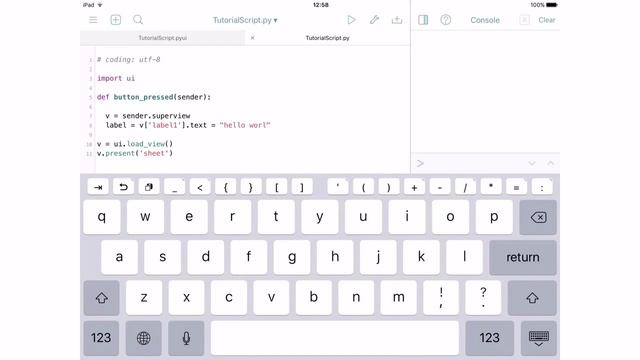Image resolution: width=640 pixels, height=360 pixels.
Task: Tap the letter q key
Action: tap(102, 217)
